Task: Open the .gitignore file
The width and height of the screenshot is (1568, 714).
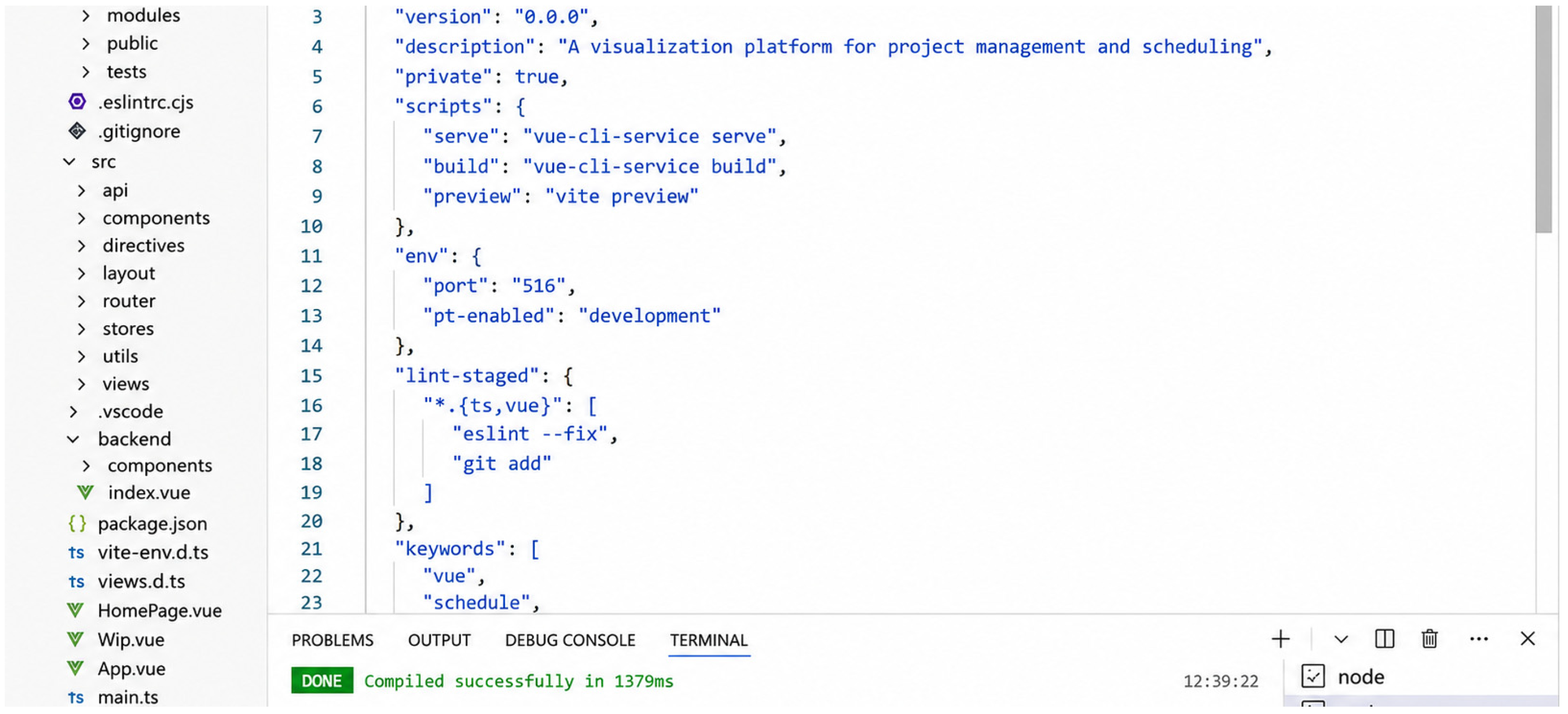Action: tap(139, 131)
